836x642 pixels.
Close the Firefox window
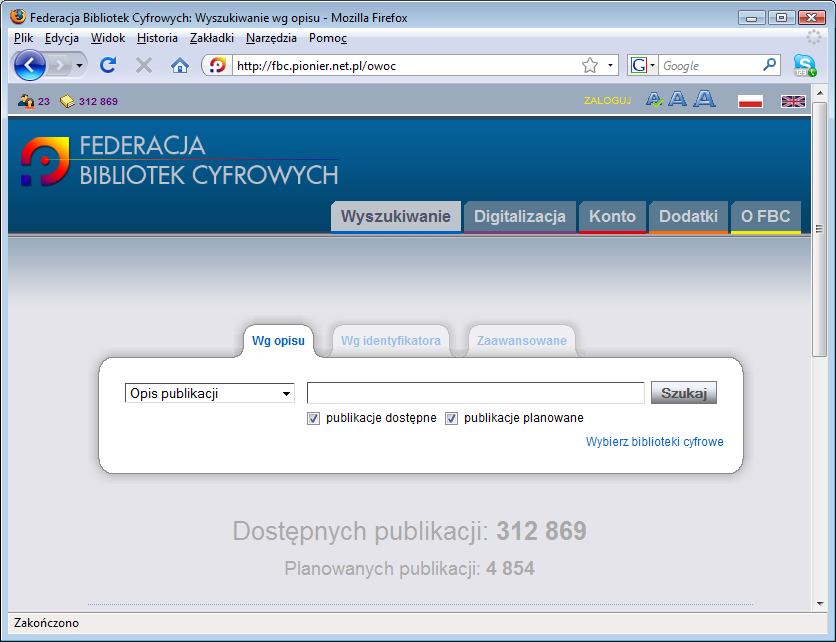[x=812, y=18]
